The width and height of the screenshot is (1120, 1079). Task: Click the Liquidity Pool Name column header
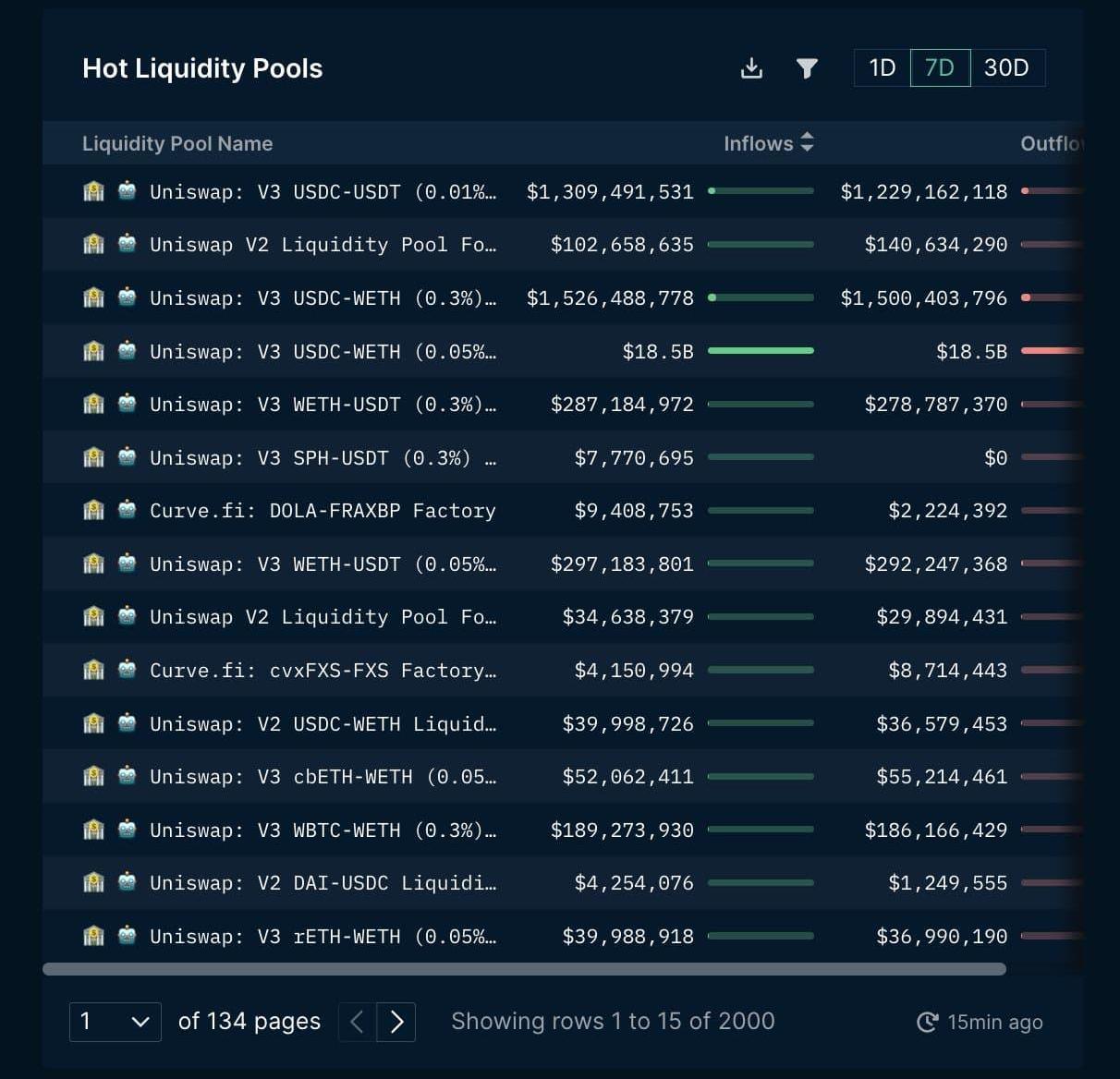[177, 143]
